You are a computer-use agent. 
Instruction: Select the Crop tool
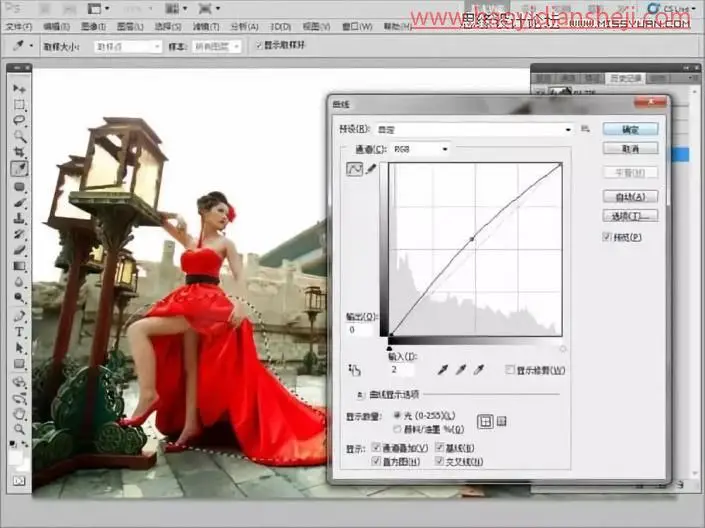[x=19, y=152]
